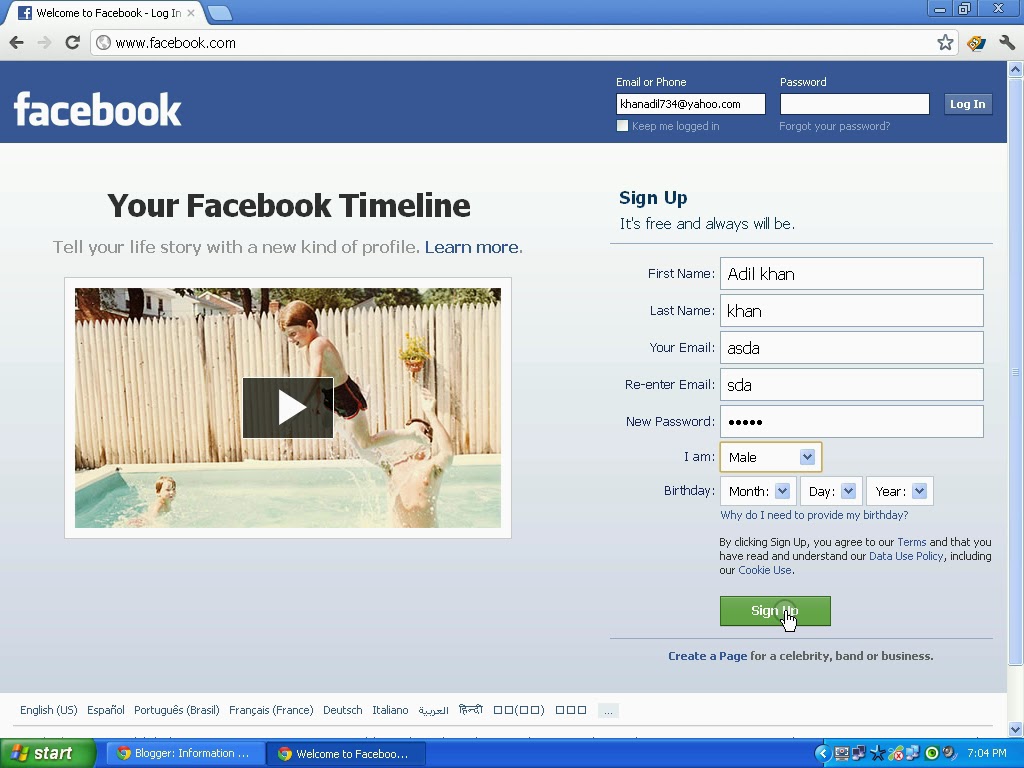Open the birthday Day dropdown

coord(831,491)
